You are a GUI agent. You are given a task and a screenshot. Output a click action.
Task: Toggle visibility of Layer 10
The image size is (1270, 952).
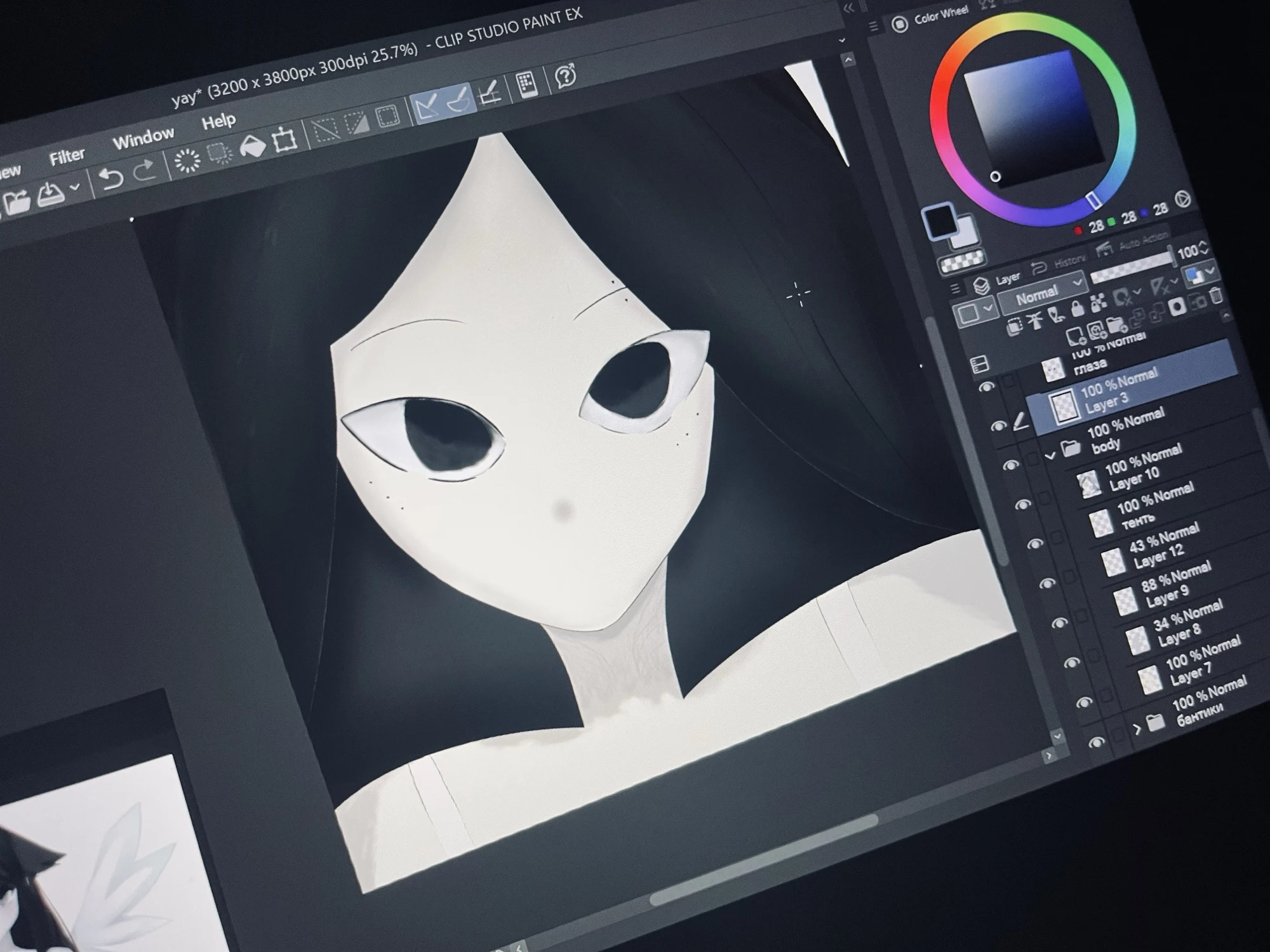1023,505
